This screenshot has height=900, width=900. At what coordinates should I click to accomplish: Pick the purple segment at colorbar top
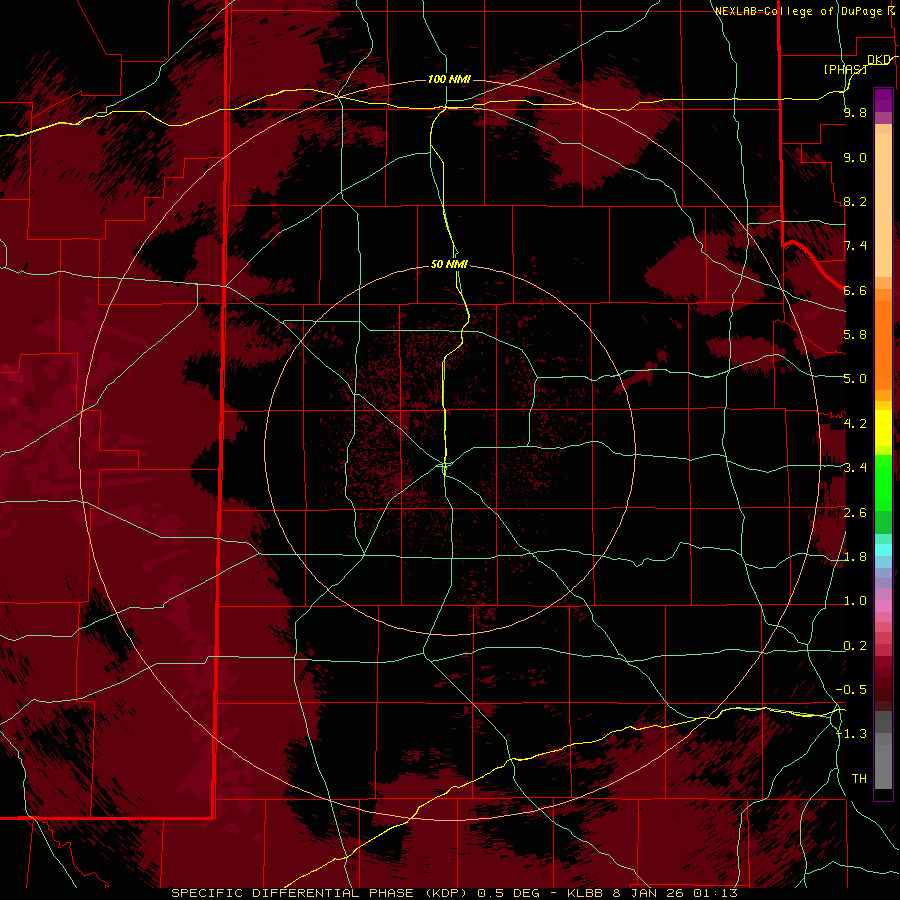point(883,100)
